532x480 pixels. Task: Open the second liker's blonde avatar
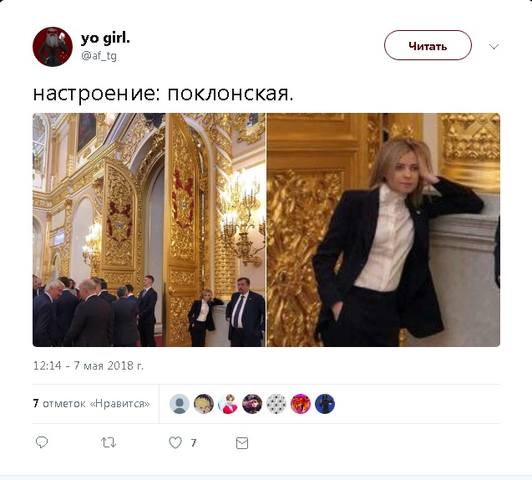204,404
